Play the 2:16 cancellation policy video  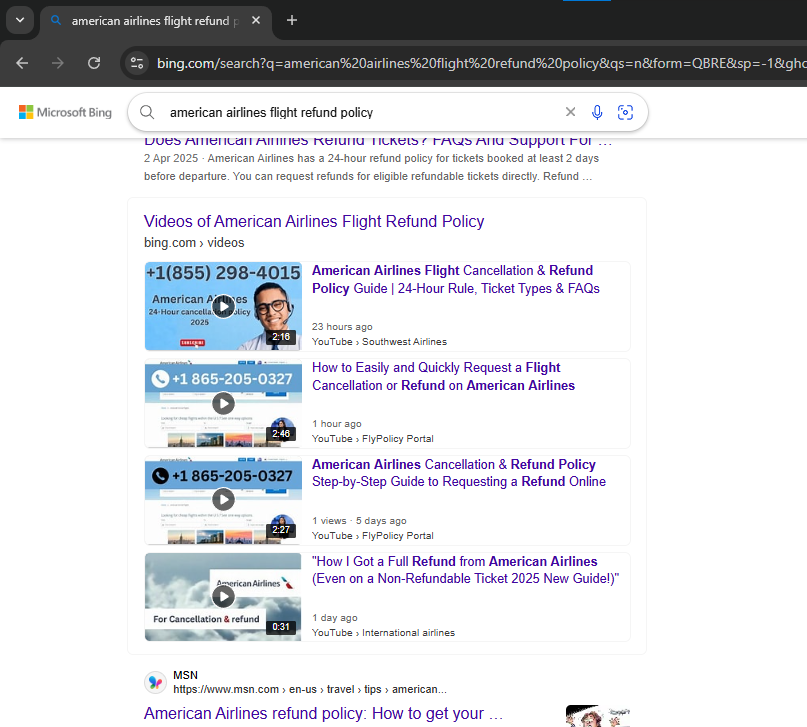(223, 305)
